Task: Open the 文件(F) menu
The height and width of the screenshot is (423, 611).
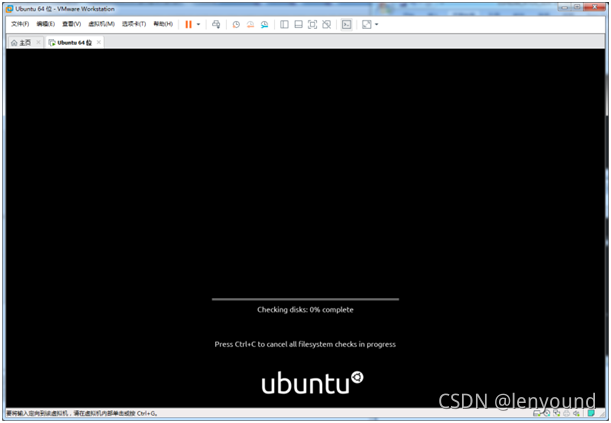Action: click(x=20, y=24)
